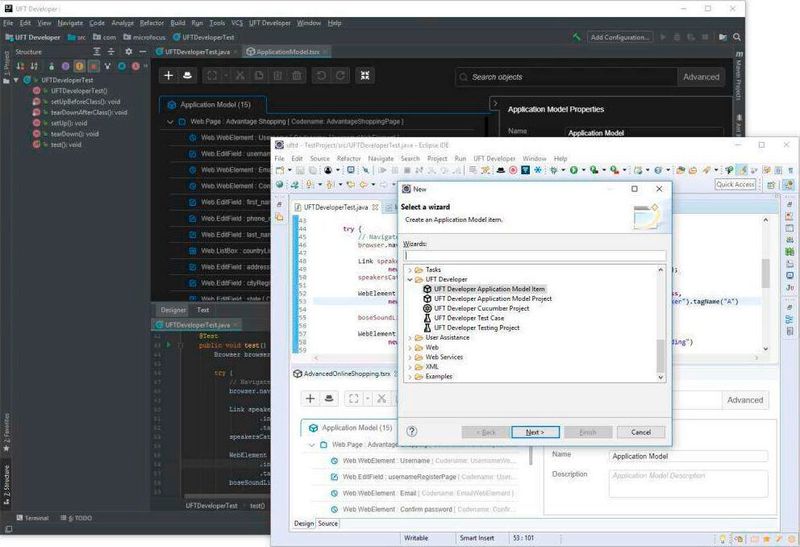800x547 pixels.
Task: Open the Project menu in Eclipse
Action: [x=437, y=159]
